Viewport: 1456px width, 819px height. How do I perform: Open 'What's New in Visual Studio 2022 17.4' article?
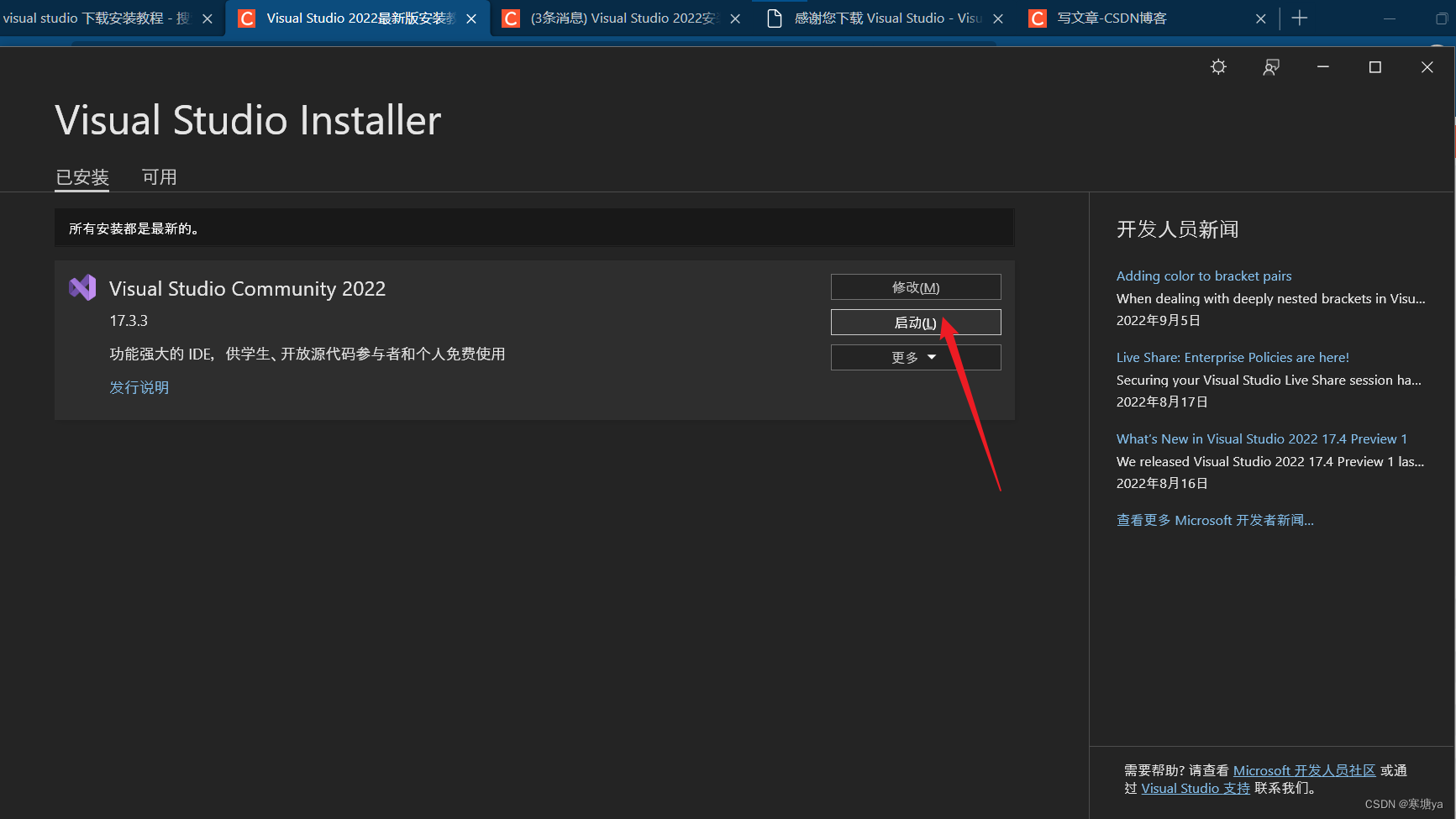coord(1262,438)
